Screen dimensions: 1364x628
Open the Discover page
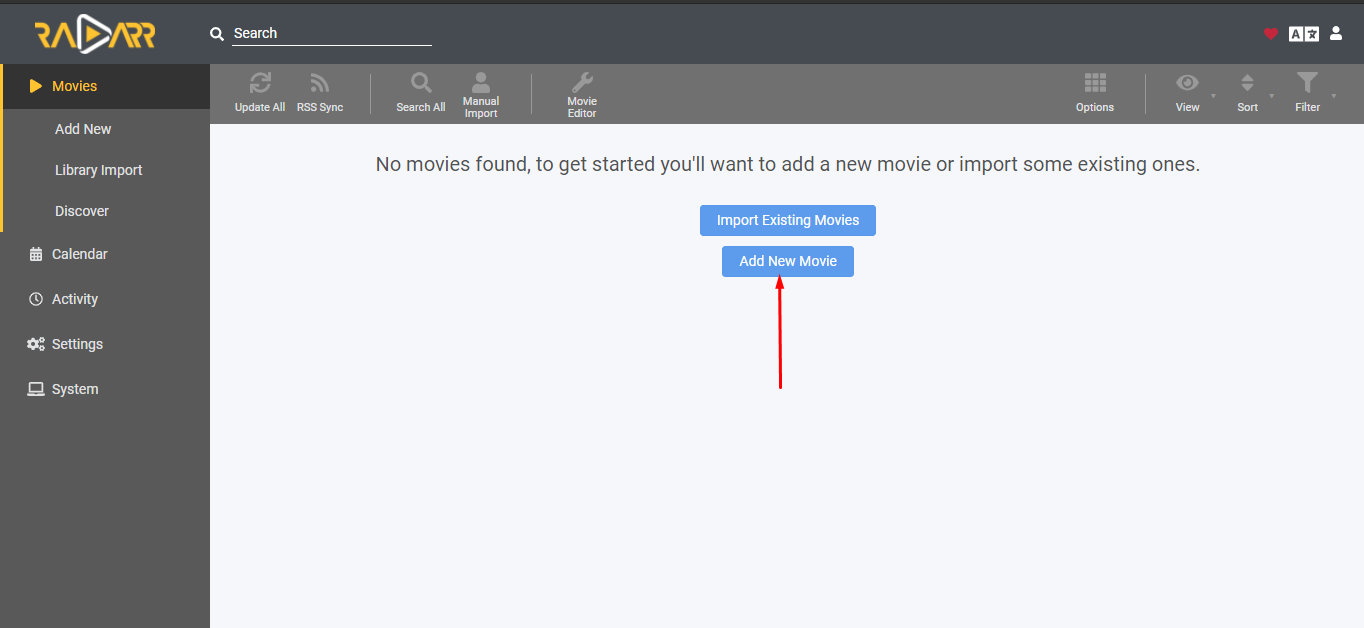[x=81, y=211]
